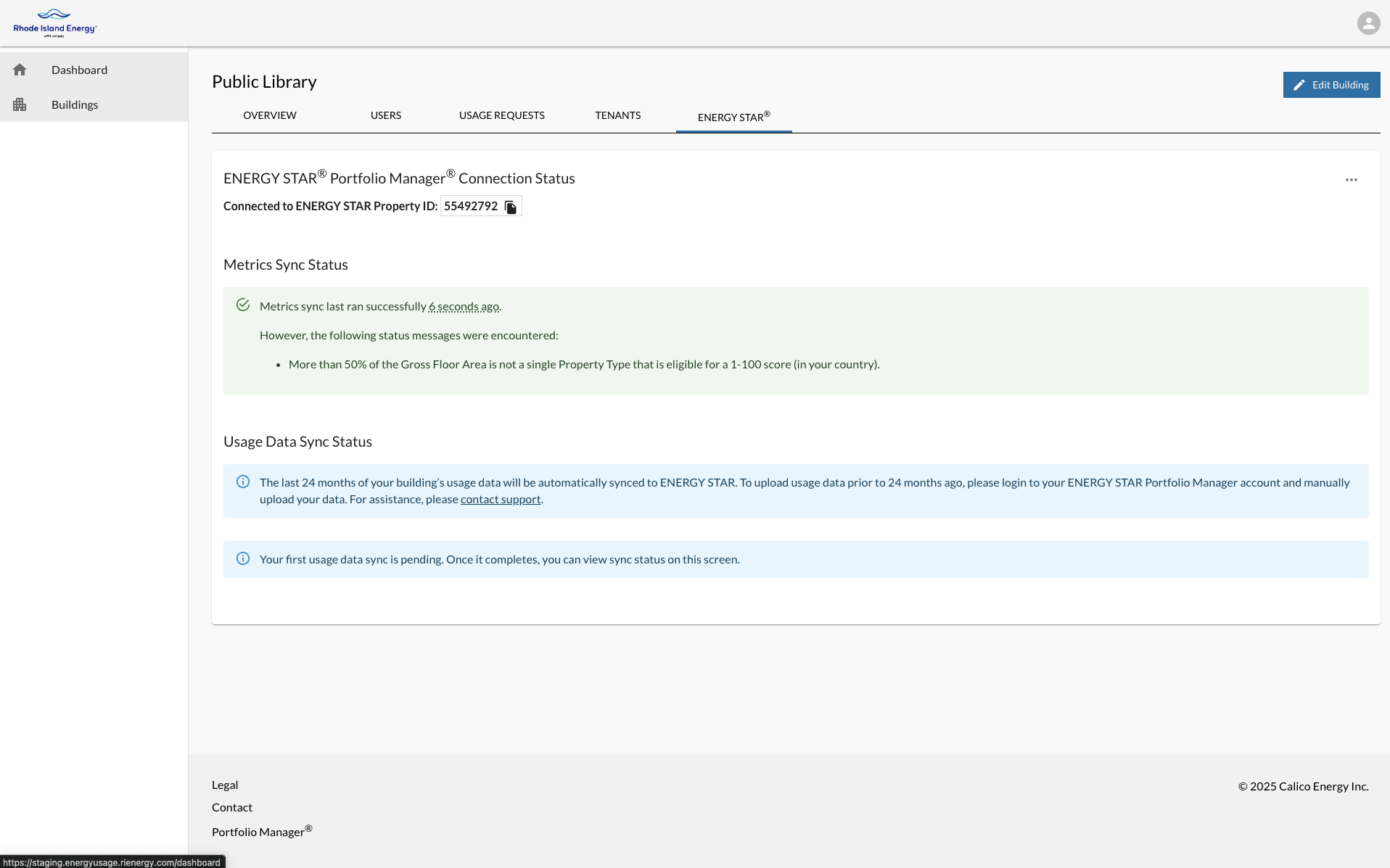Viewport: 1390px width, 868px height.
Task: Click the Buildings grid icon in sidebar
Action: (20, 104)
